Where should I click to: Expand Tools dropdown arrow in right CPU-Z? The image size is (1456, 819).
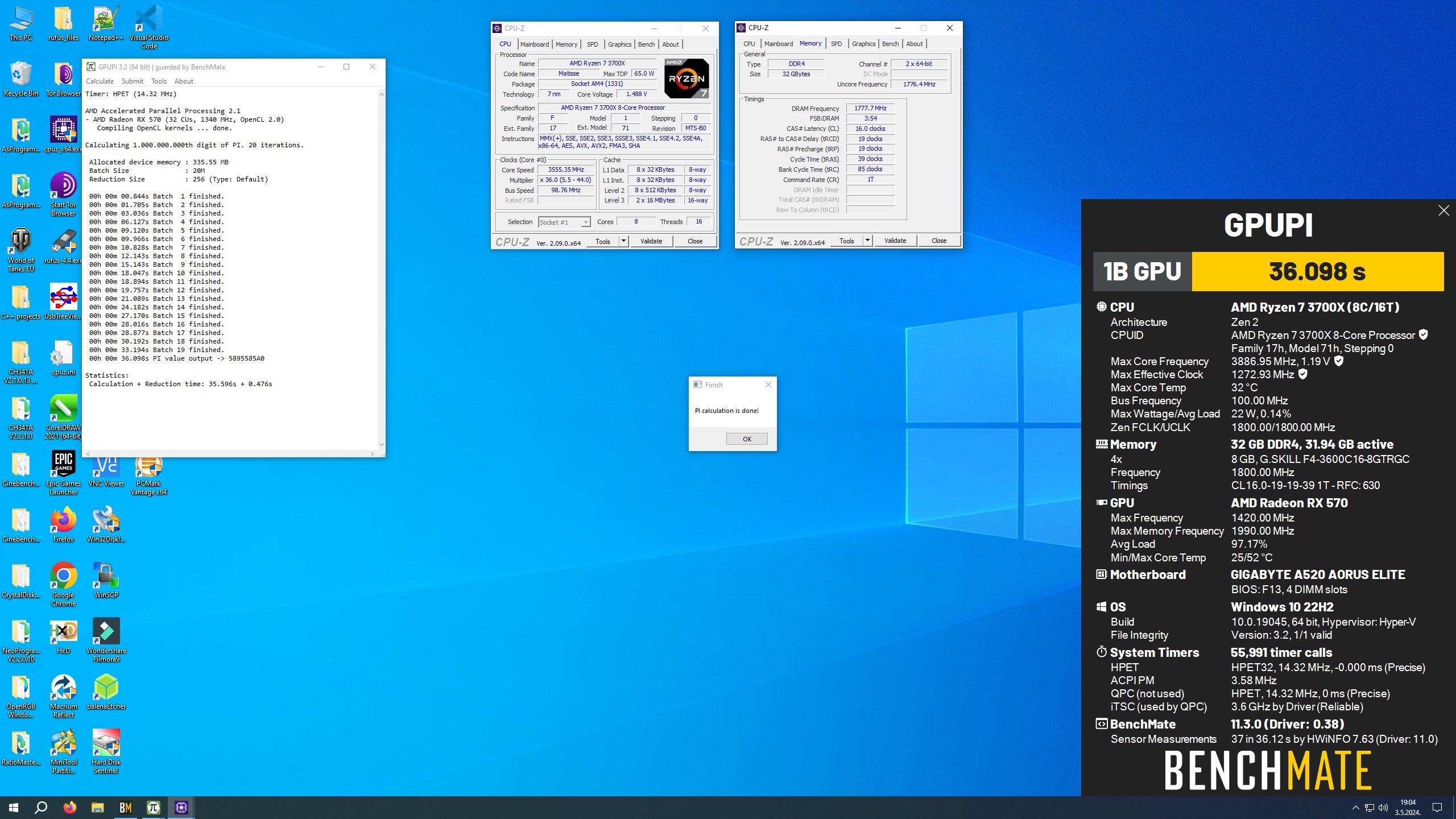tap(867, 241)
